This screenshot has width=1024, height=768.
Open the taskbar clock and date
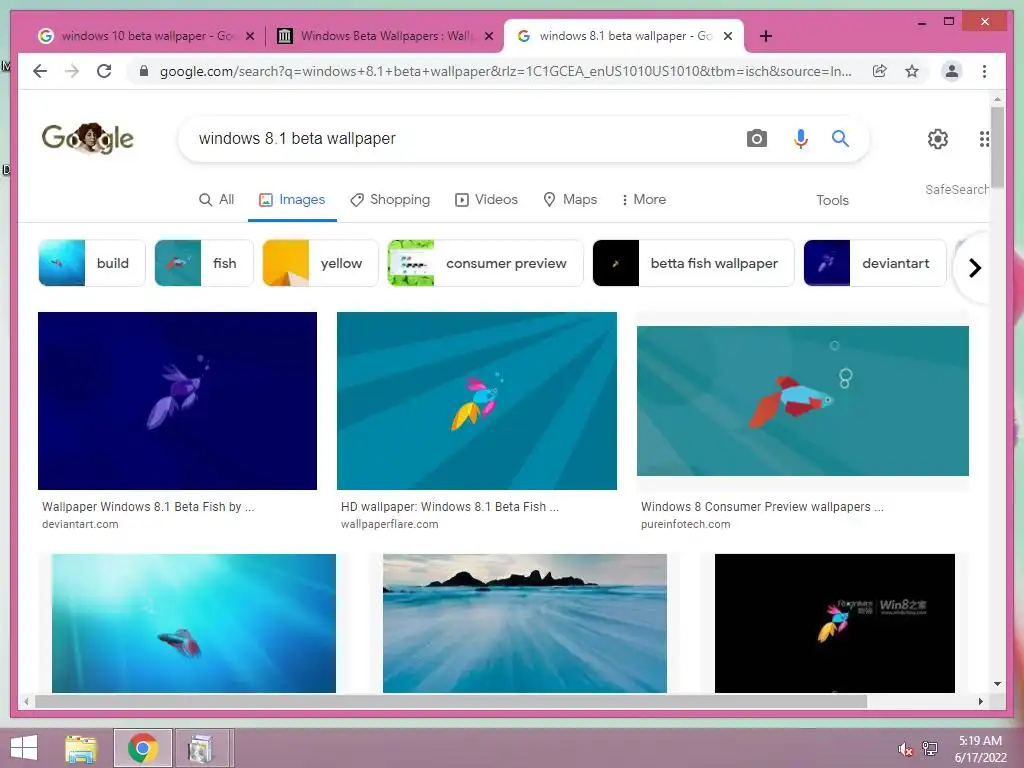coord(981,749)
